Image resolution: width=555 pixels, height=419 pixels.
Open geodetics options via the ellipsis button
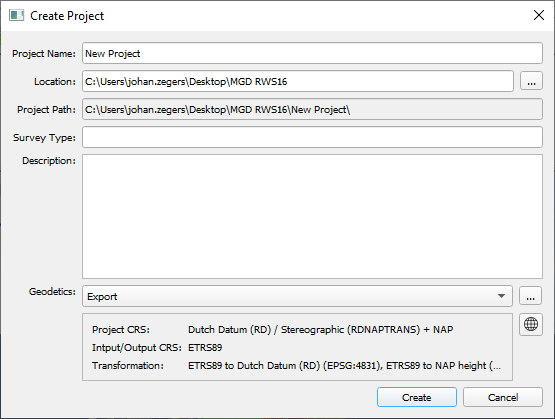pos(530,296)
